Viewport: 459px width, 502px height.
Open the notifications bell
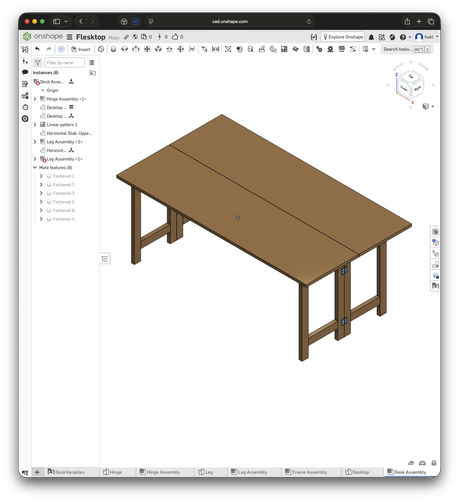pos(371,37)
